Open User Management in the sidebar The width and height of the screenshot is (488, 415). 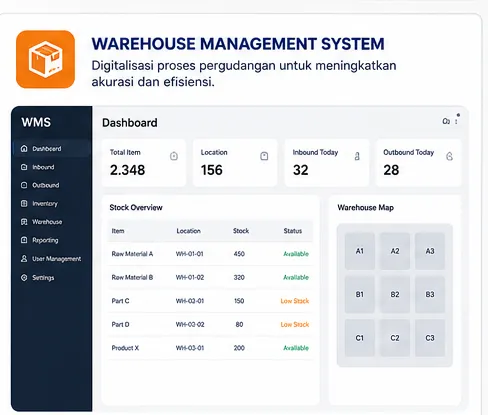pos(57,259)
